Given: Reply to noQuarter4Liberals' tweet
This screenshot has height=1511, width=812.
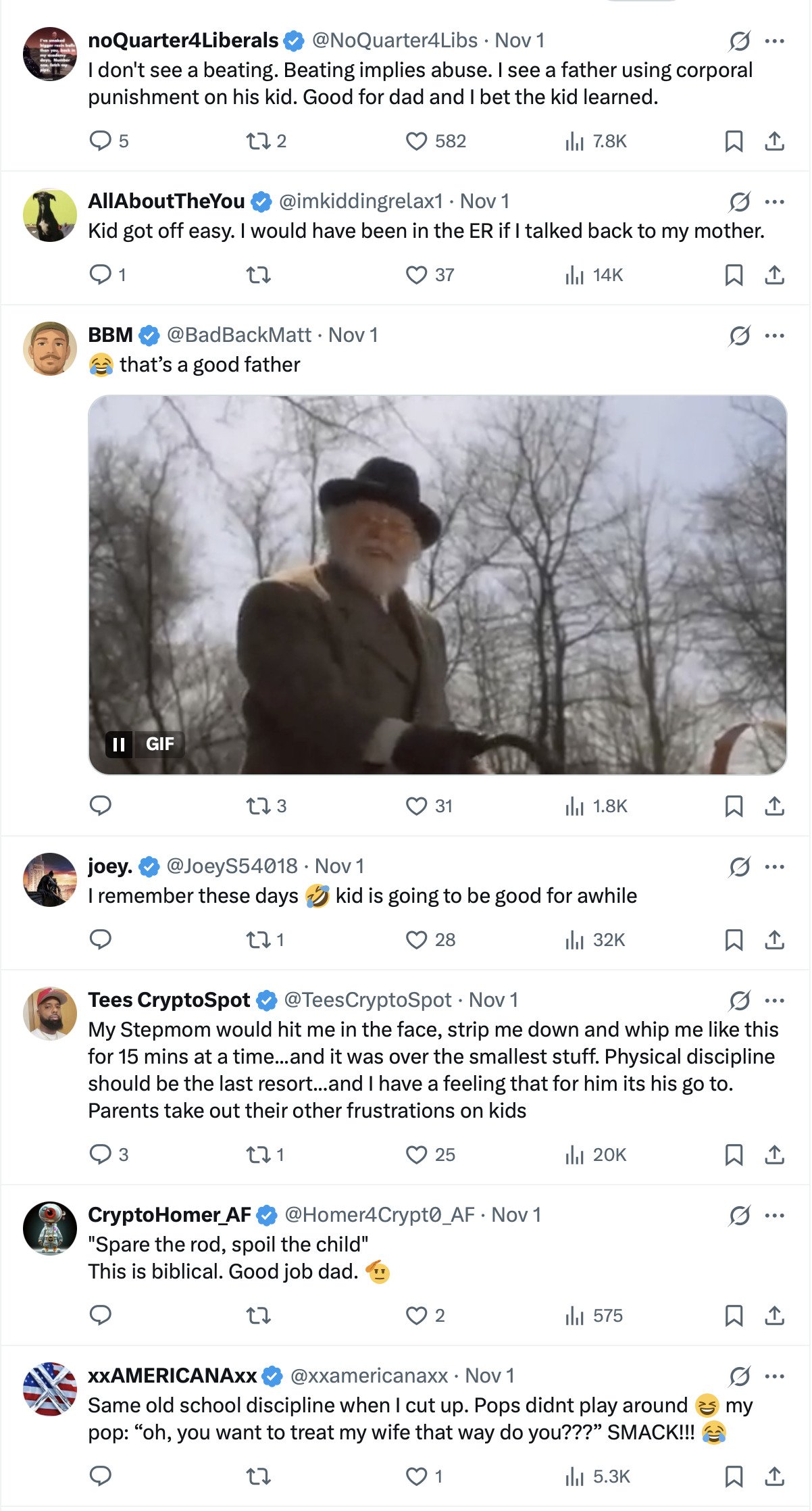Looking at the screenshot, I should click(101, 141).
